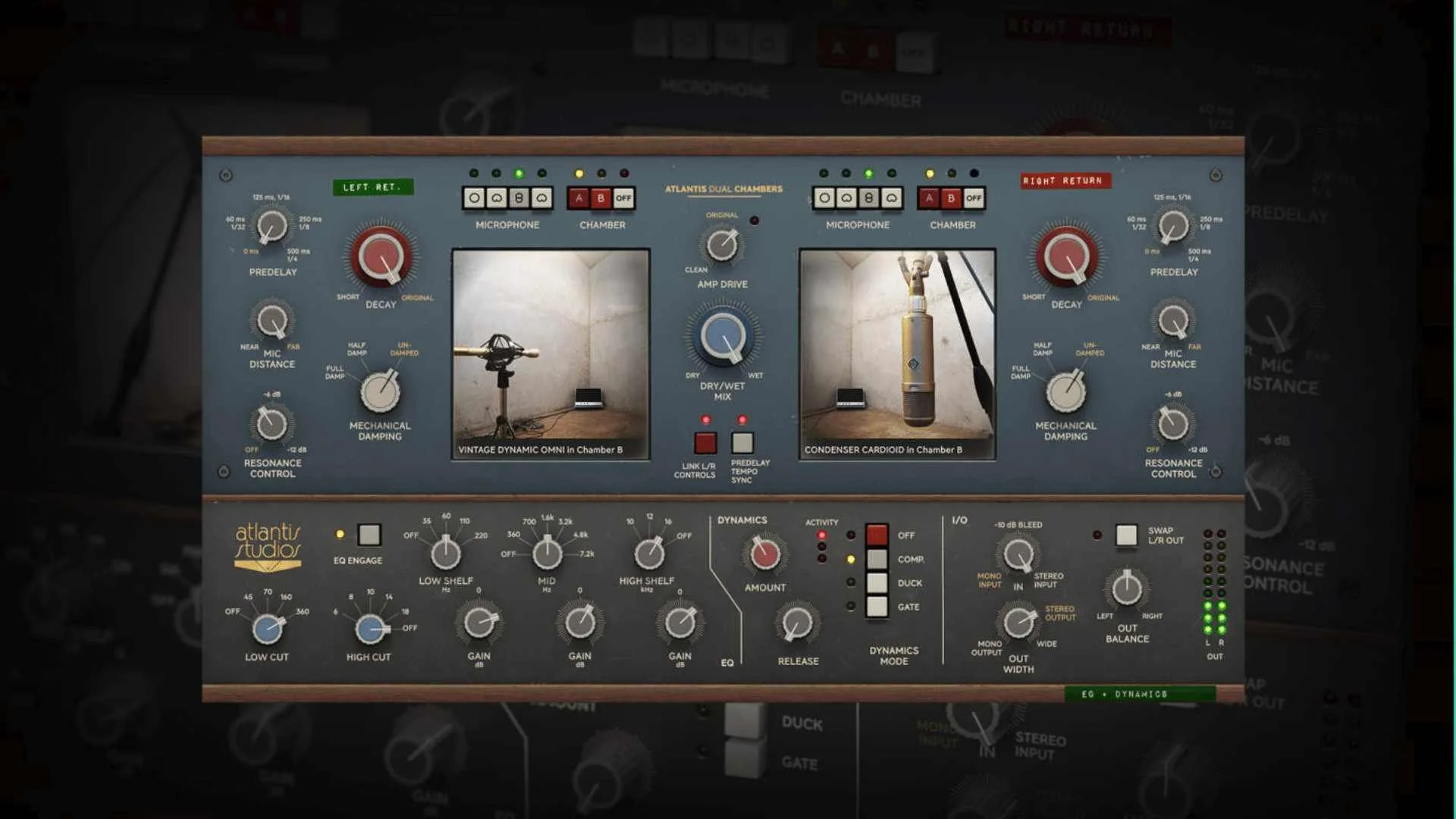Click the Dry/Wet Mix knob
1456x819 pixels.
[x=723, y=337]
